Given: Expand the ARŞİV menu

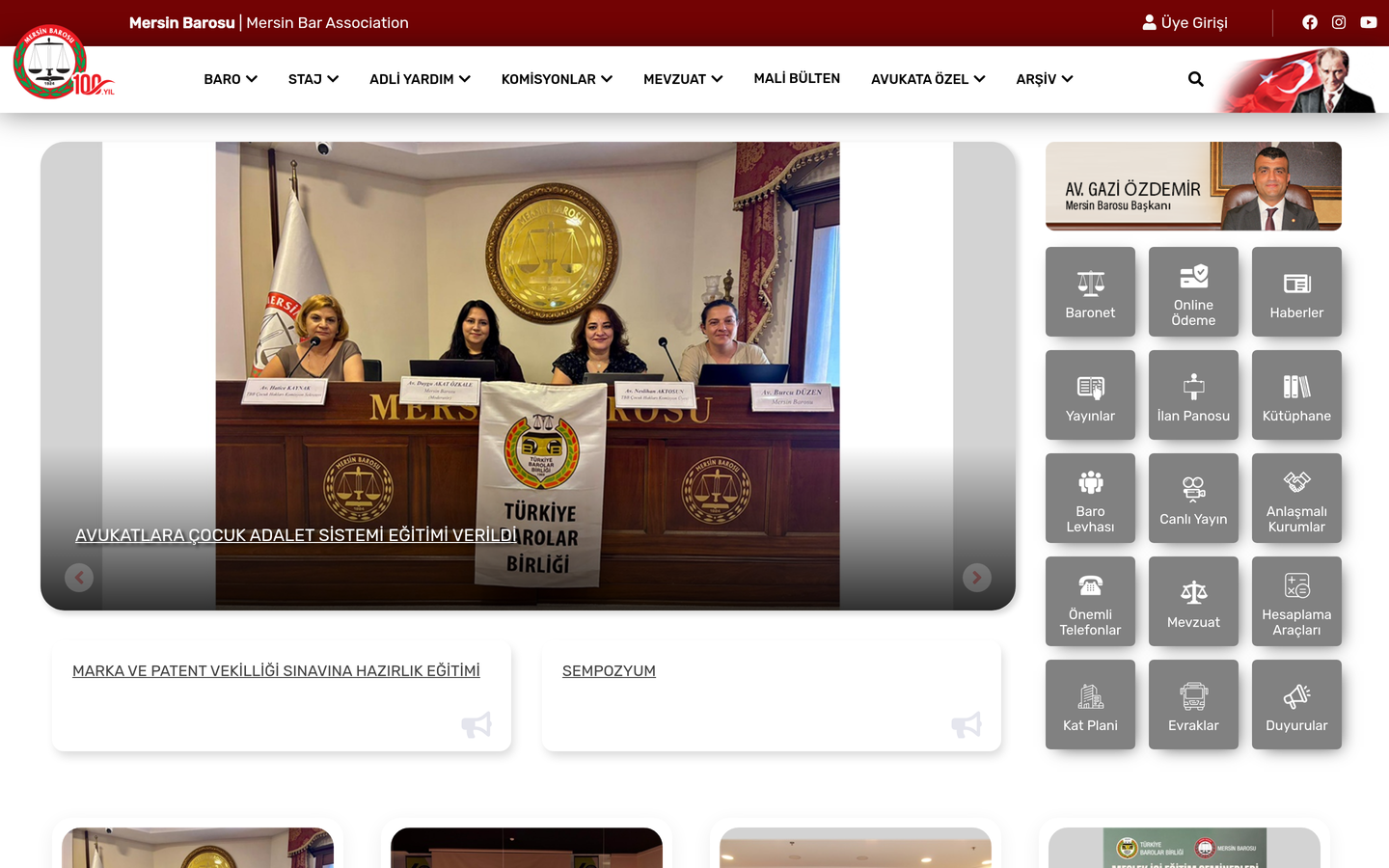Looking at the screenshot, I should pyautogui.click(x=1045, y=79).
